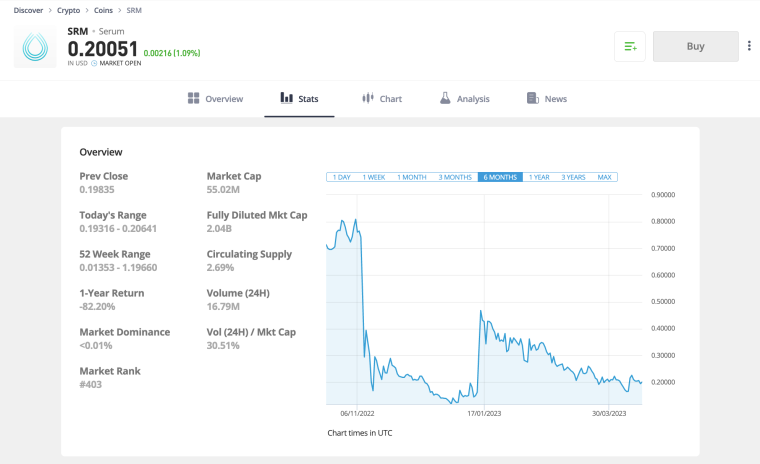This screenshot has width=760, height=464.
Task: Click the Analysis flask icon
Action: pos(445,98)
